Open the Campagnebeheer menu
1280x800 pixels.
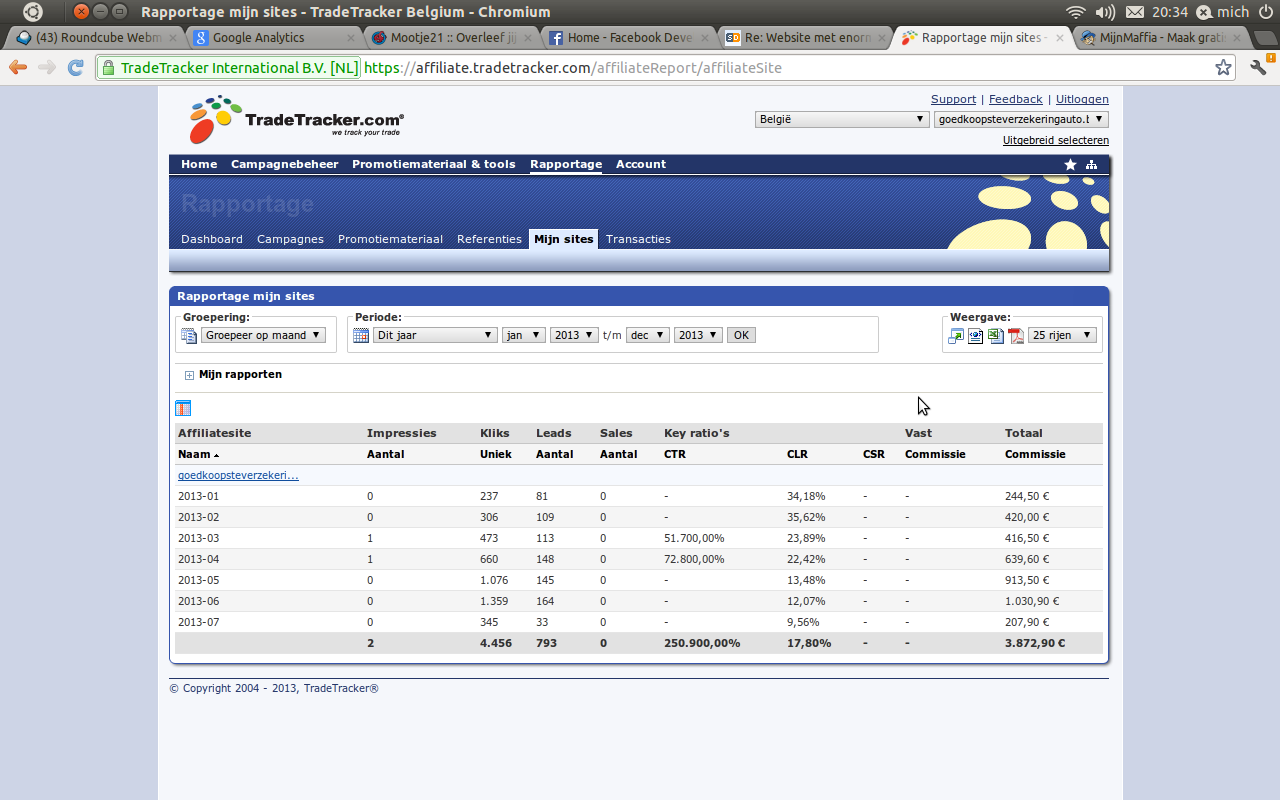285,164
